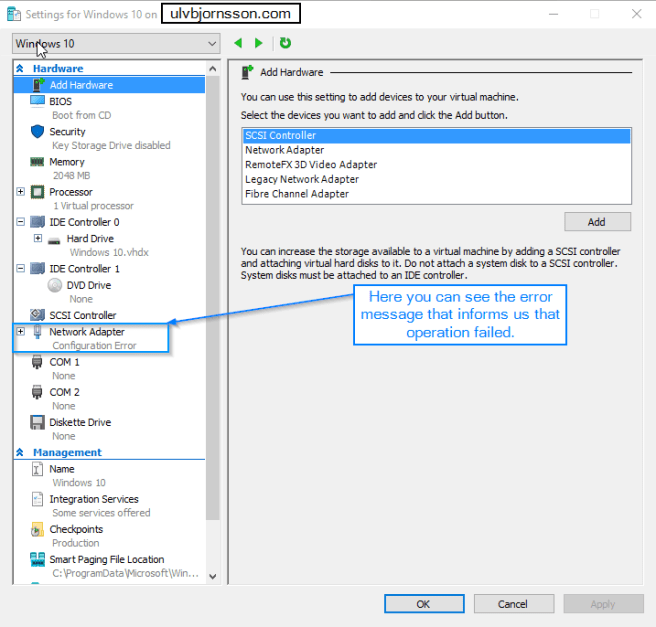Click the BIOS monitor icon

pyautogui.click(x=37, y=101)
